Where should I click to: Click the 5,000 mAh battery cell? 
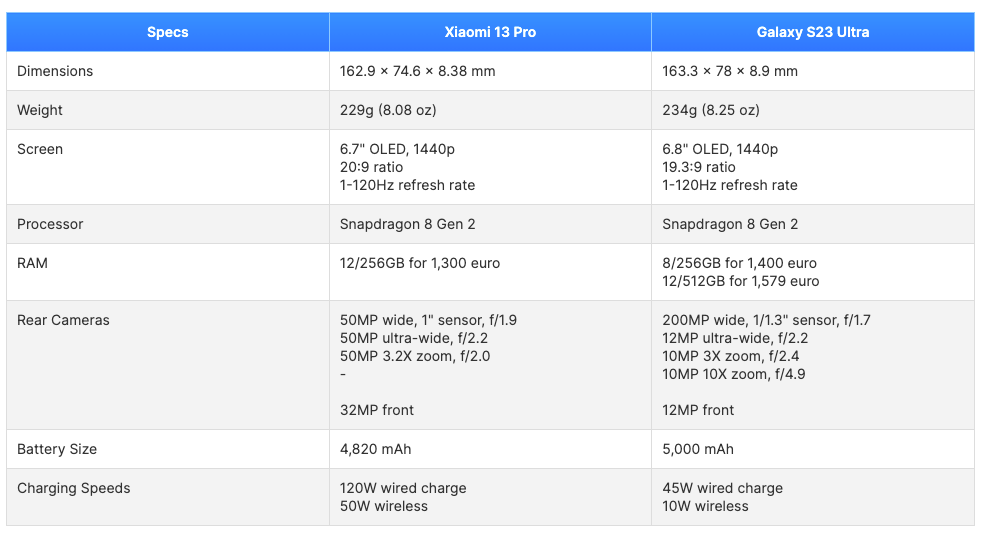(x=698, y=449)
